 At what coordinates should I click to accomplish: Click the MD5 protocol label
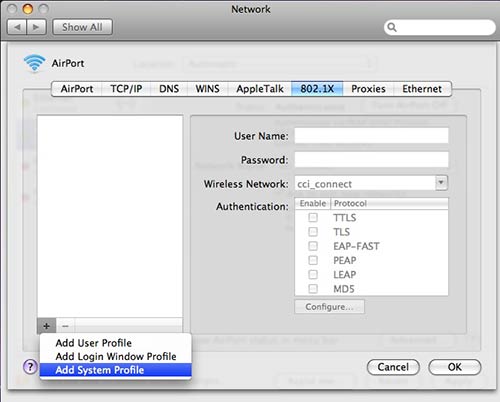(344, 289)
